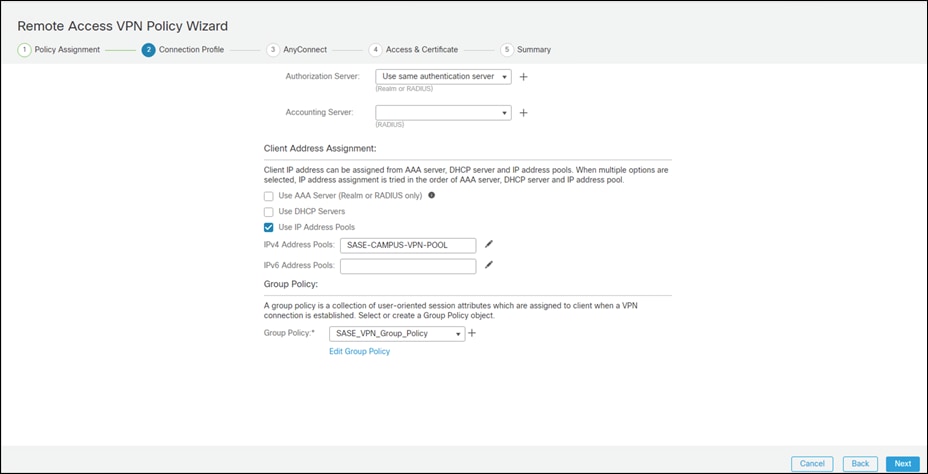The image size is (928, 474).
Task: Go to Summary step
Action: tap(526, 50)
